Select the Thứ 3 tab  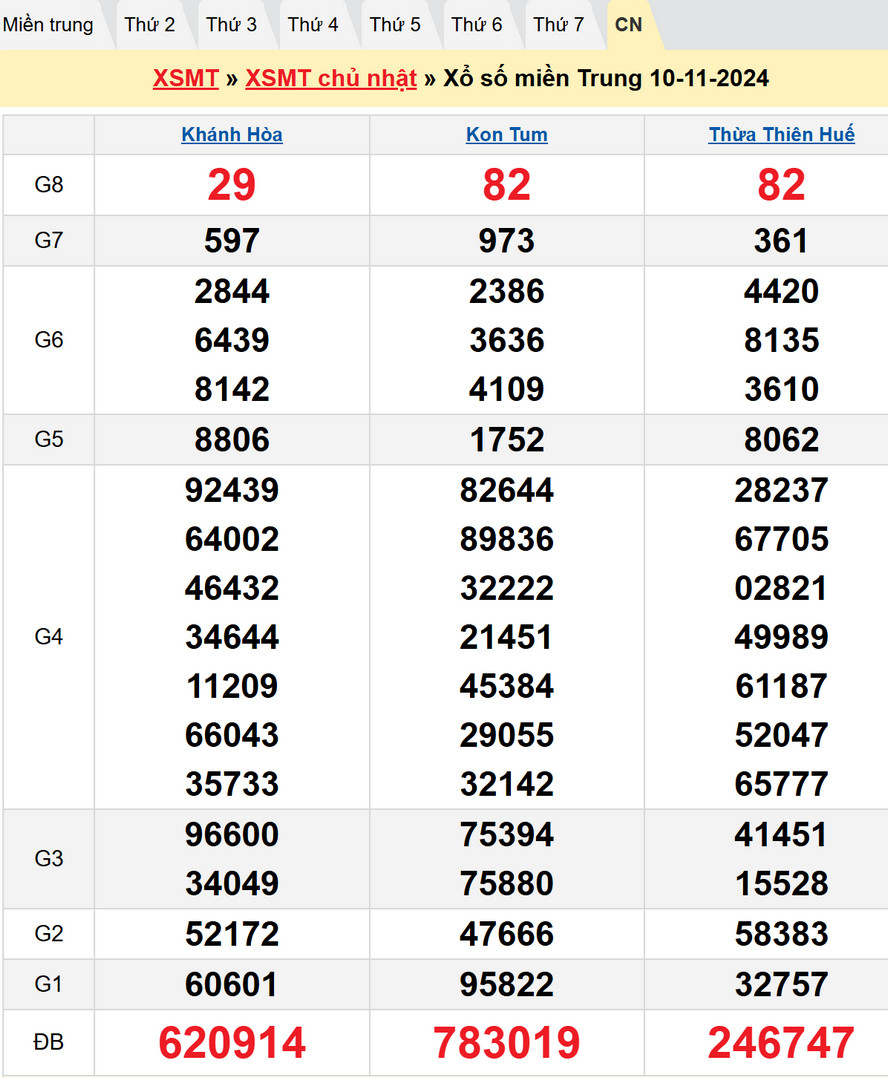pos(232,25)
